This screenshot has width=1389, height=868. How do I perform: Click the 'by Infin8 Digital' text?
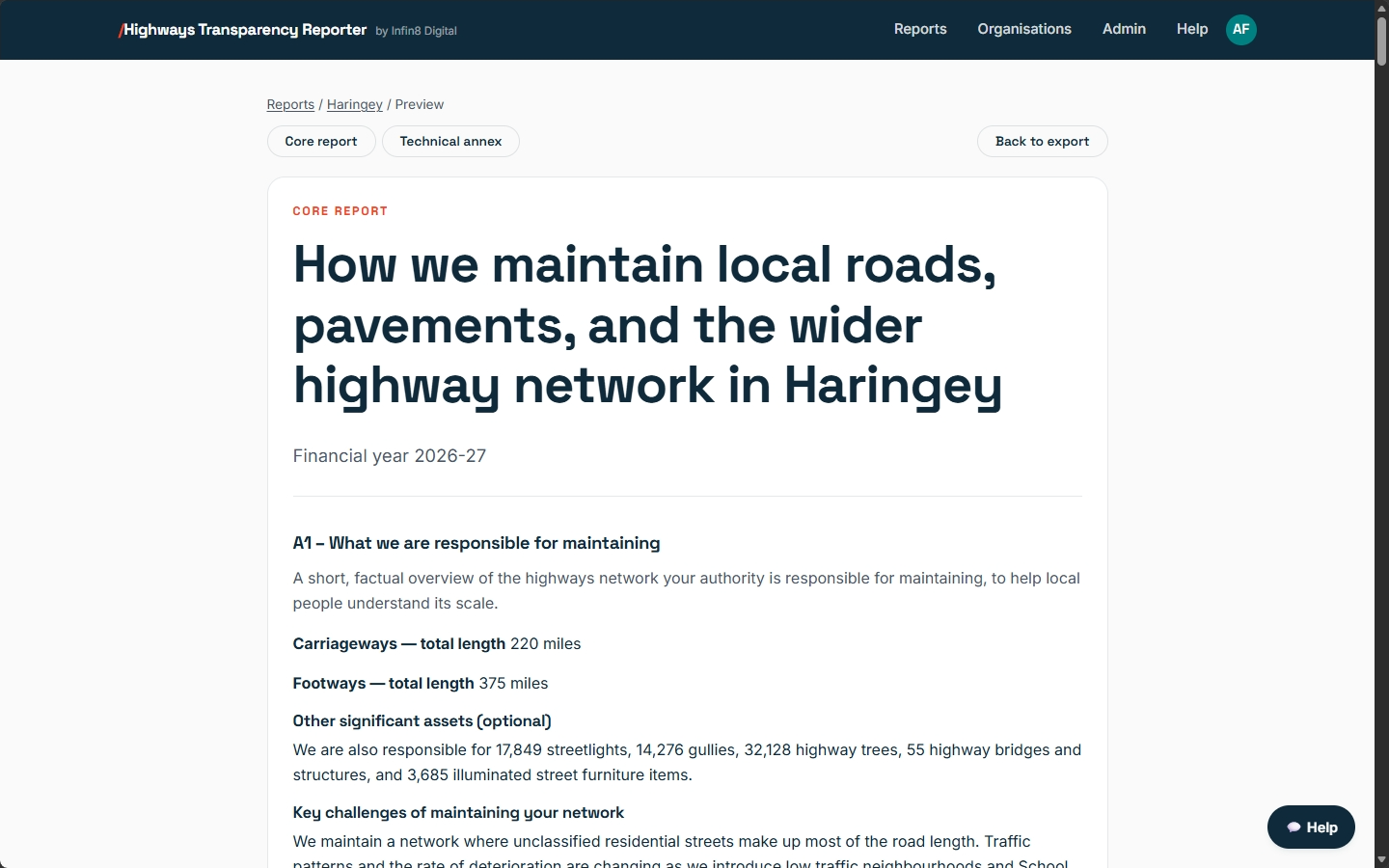(417, 31)
